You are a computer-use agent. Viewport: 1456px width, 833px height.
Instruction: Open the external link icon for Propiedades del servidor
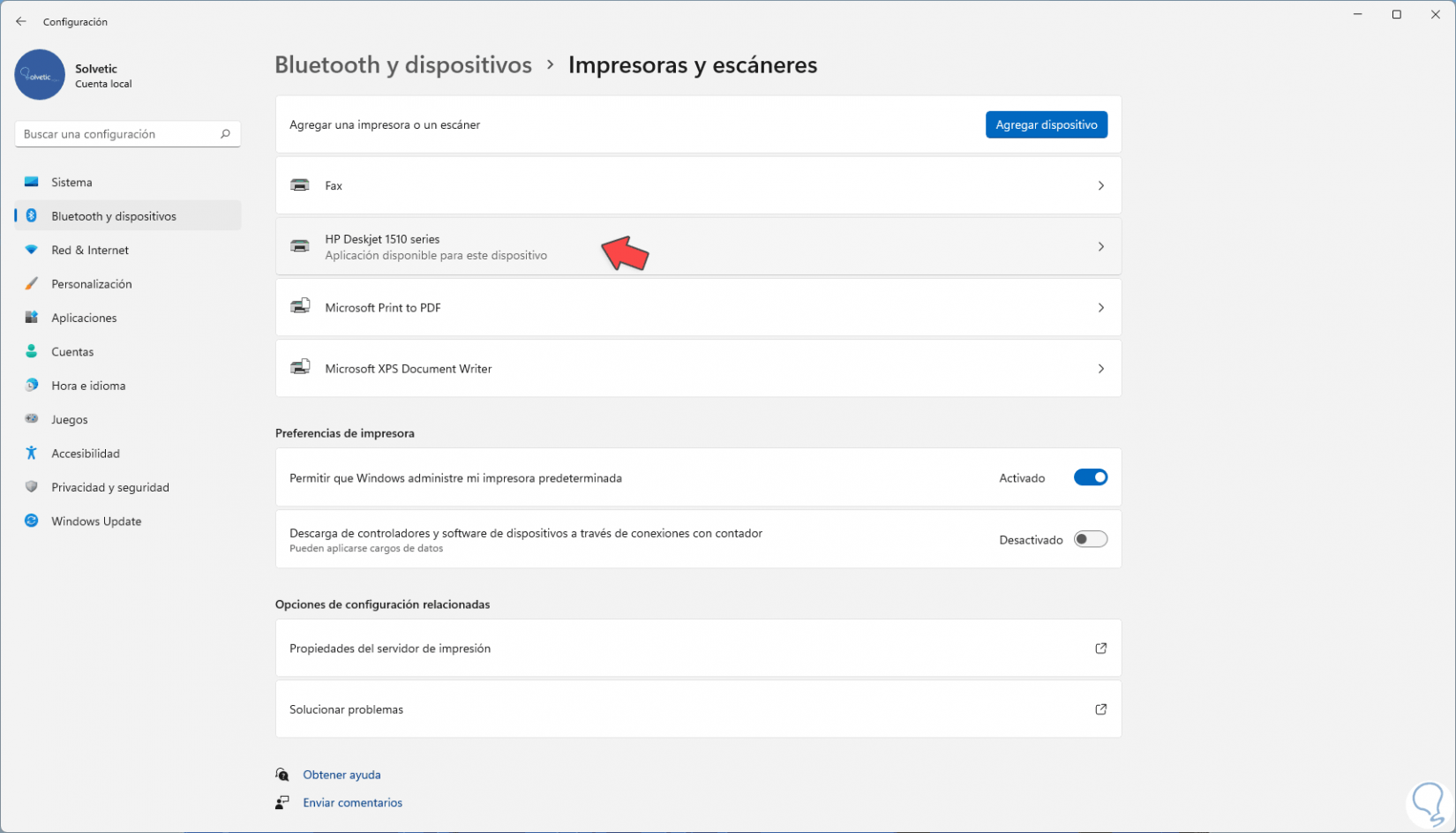(x=1100, y=649)
